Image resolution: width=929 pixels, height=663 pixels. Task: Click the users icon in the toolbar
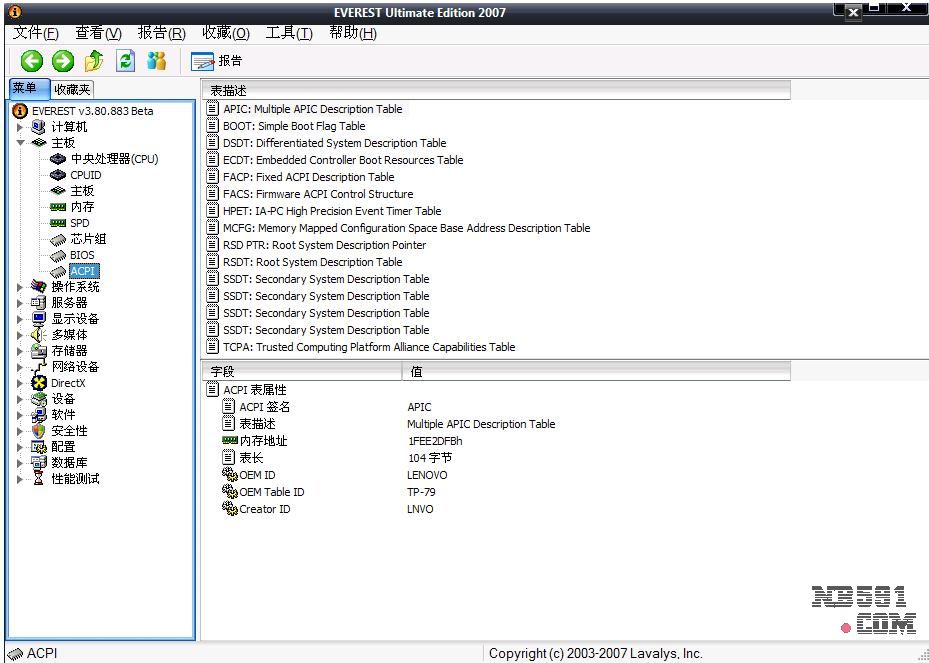(157, 61)
